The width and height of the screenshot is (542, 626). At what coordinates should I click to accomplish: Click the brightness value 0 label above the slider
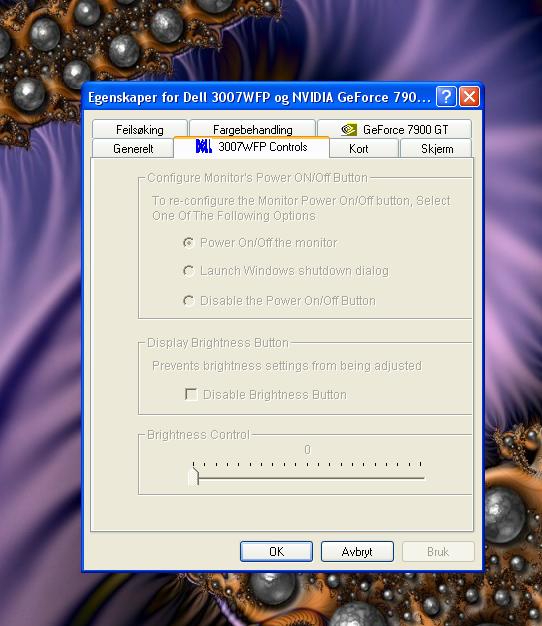coord(307,450)
